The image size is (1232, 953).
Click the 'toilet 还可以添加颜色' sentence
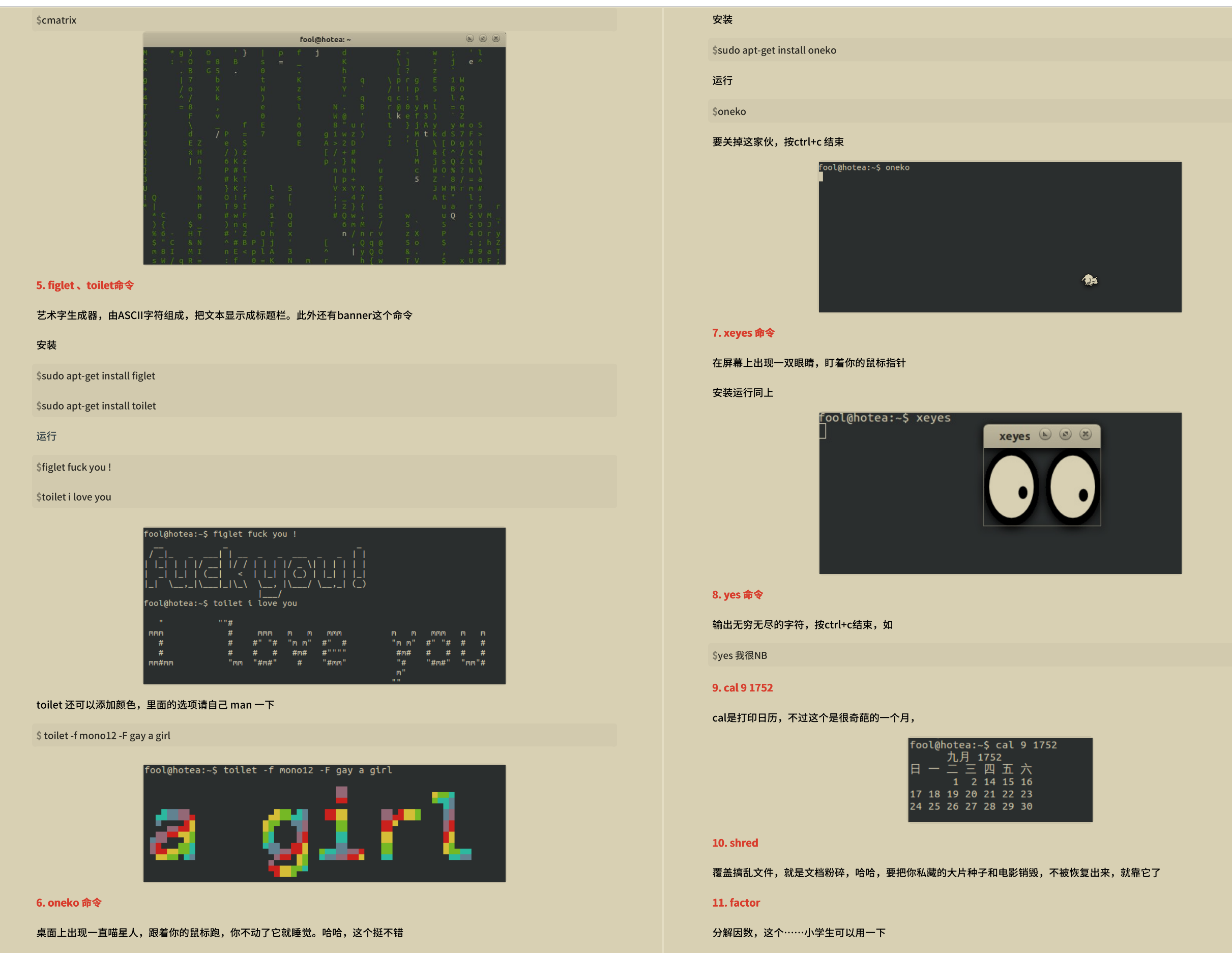pos(156,705)
